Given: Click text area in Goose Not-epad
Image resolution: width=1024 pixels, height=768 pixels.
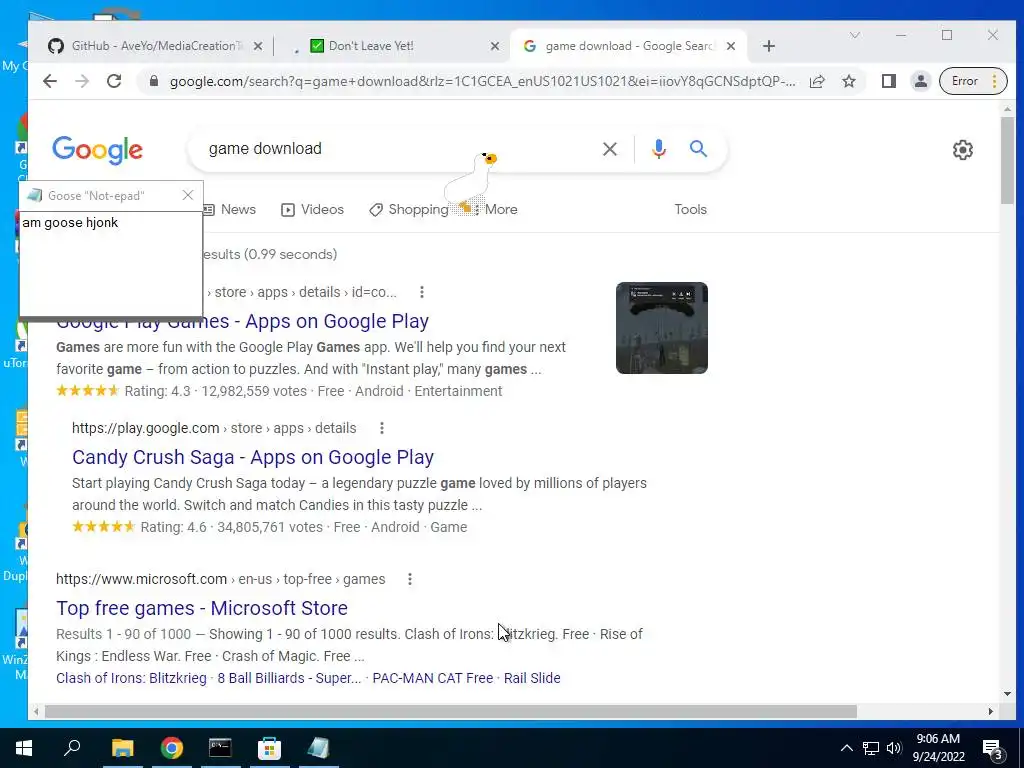Looking at the screenshot, I should tap(111, 264).
